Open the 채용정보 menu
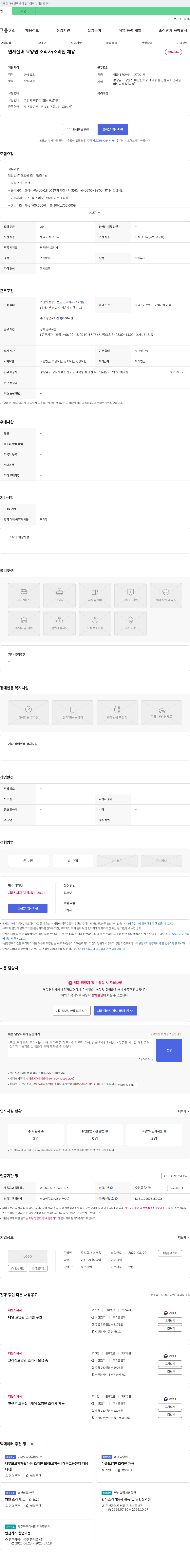This screenshot has width=190, height=1568. pos(32,30)
